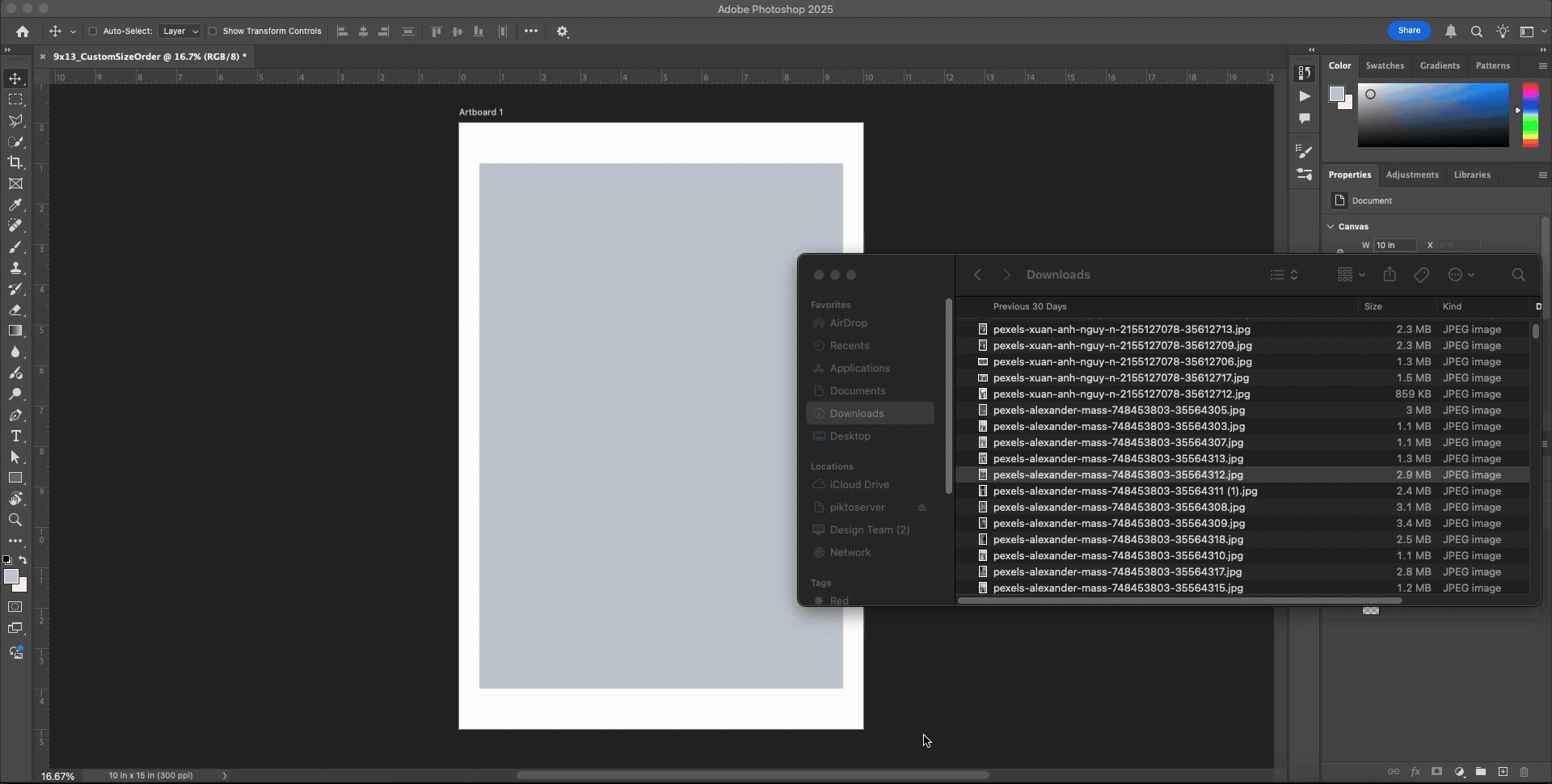Image resolution: width=1552 pixels, height=784 pixels.
Task: Open Finder group-by dropdown
Action: 1351,275
